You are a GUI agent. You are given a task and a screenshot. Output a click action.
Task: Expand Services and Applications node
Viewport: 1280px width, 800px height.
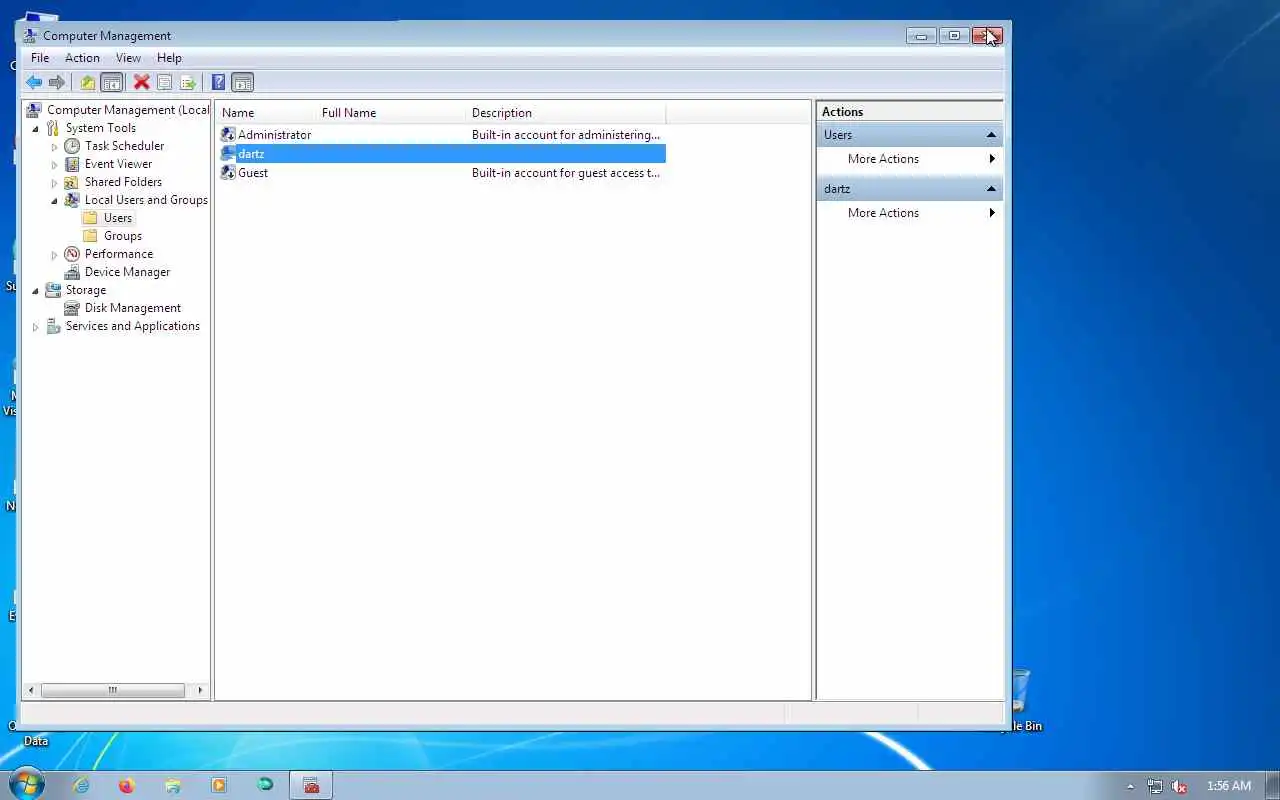pos(36,327)
